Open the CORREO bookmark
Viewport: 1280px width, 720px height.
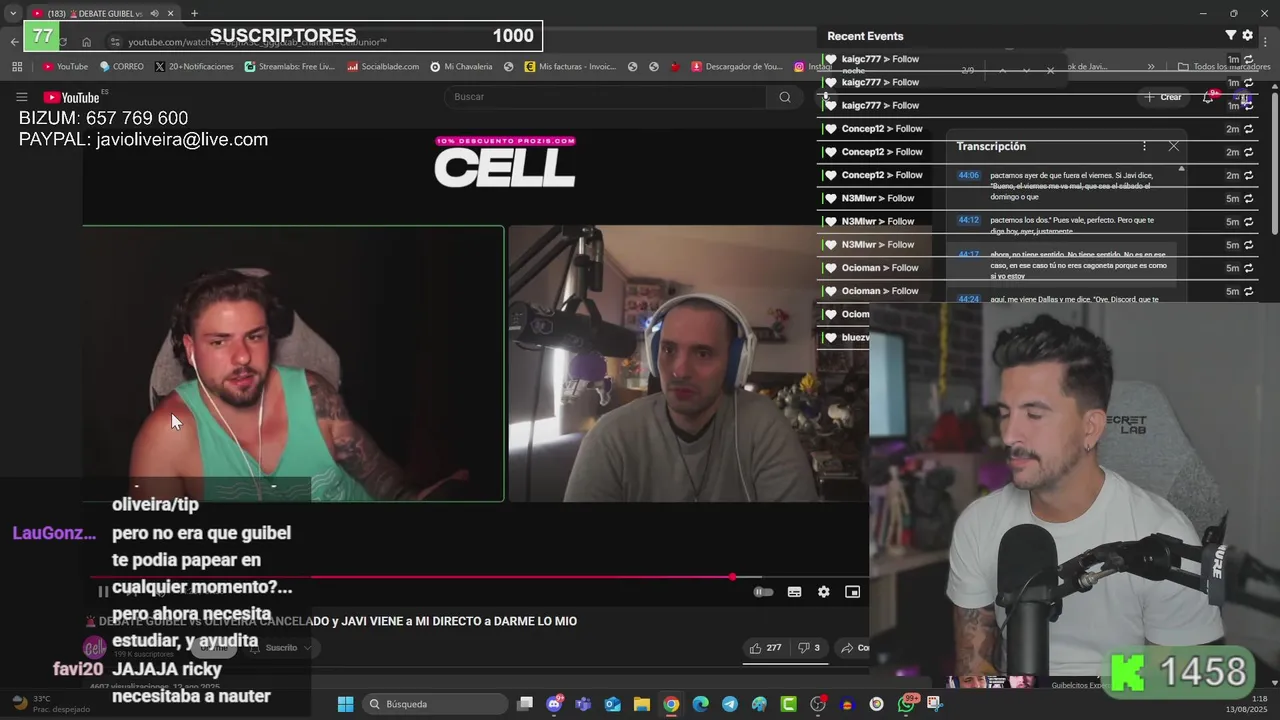[121, 67]
